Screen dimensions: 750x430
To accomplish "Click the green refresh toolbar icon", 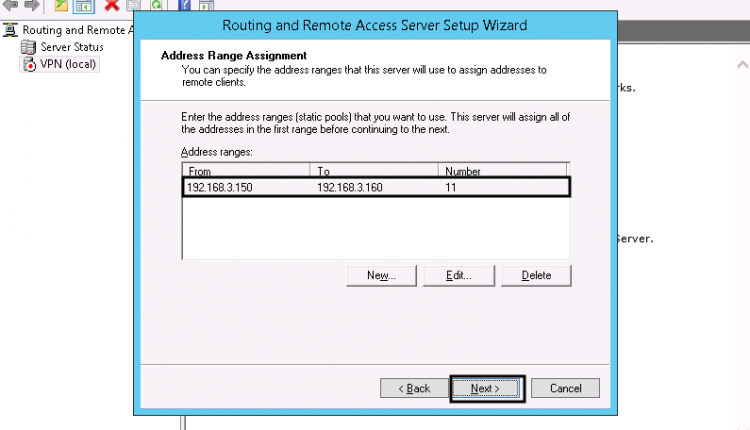I will (157, 5).
